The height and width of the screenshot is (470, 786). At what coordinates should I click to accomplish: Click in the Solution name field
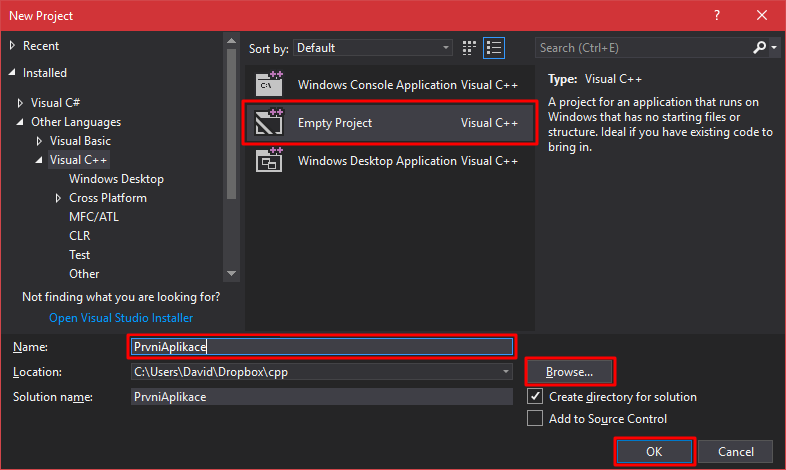(x=321, y=397)
